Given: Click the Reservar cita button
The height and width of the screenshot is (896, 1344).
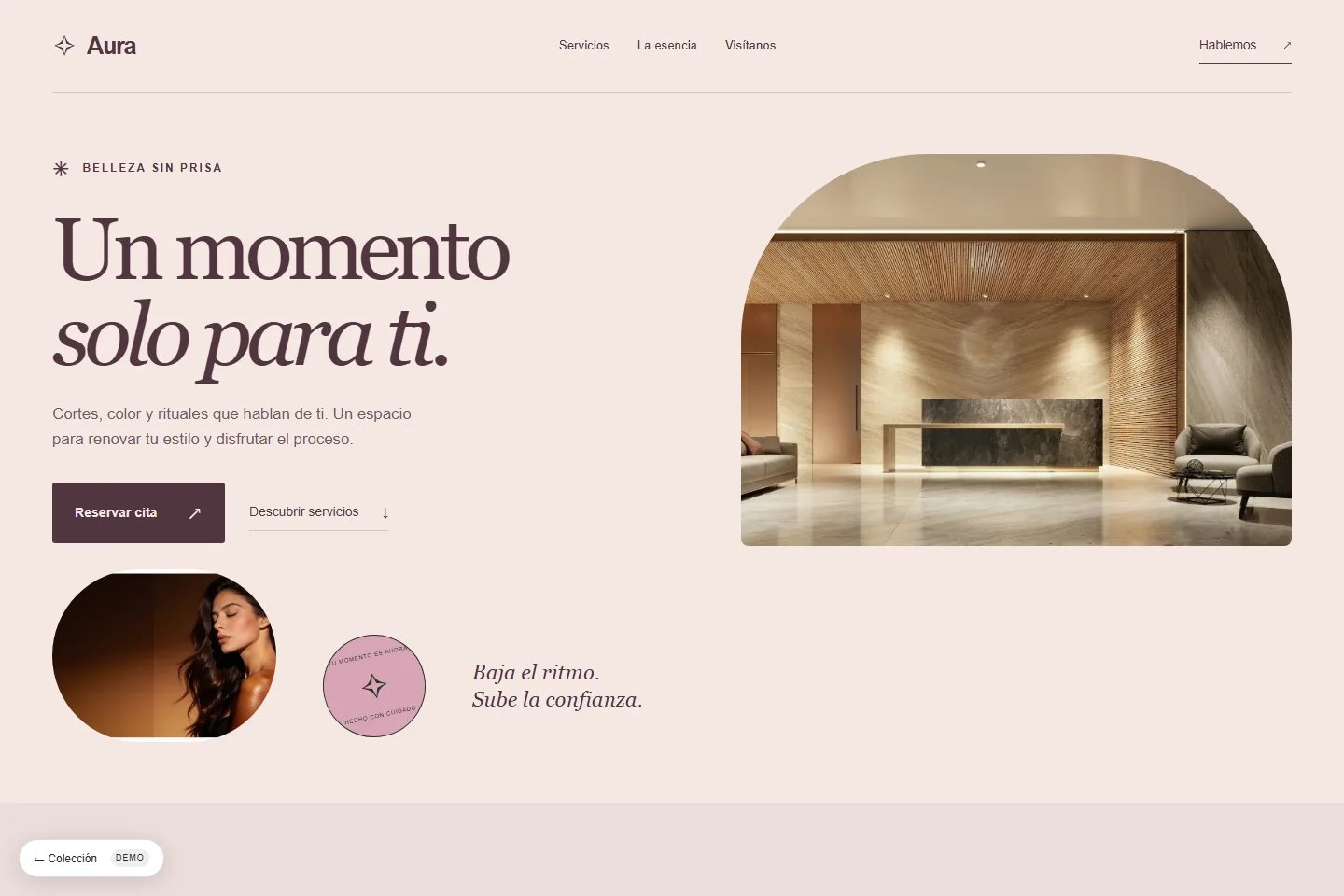Looking at the screenshot, I should pyautogui.click(x=138, y=512).
